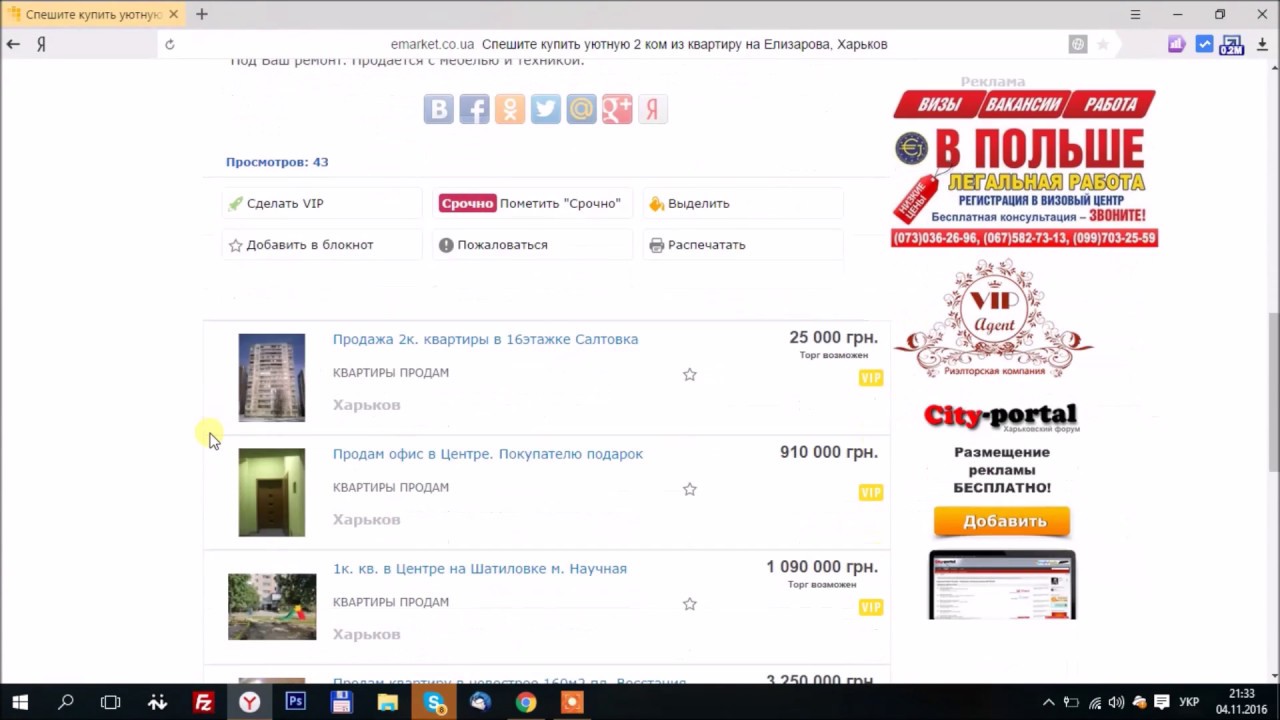1280x720 pixels.
Task: Open the green door office thumbnail
Action: (272, 492)
